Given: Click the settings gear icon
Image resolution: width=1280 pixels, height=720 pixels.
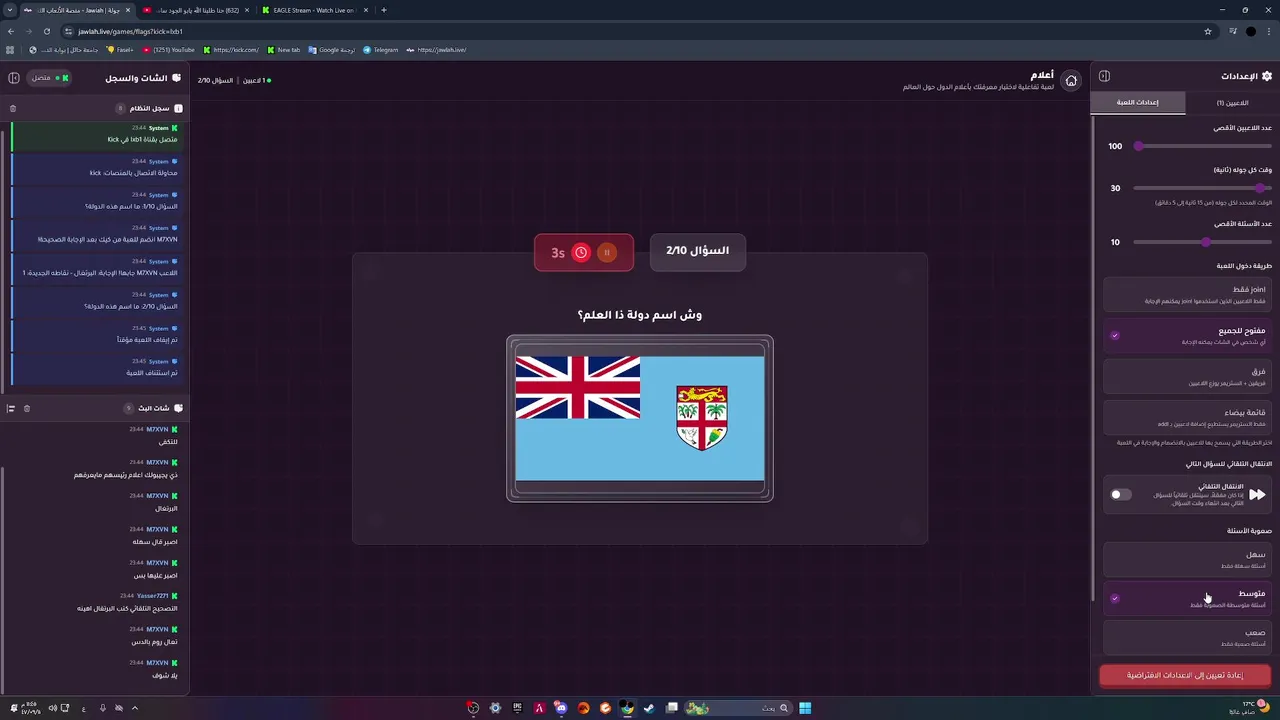Looking at the screenshot, I should (x=1267, y=76).
